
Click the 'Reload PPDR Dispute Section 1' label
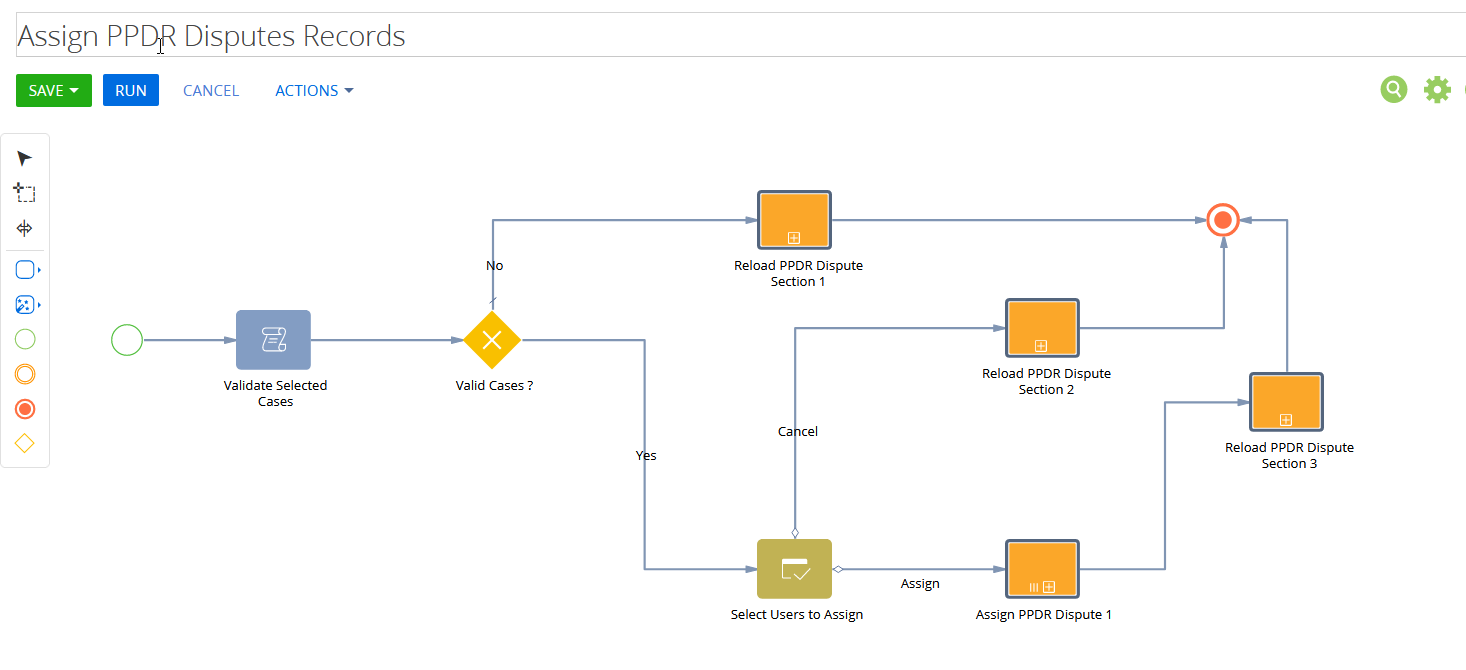(798, 273)
